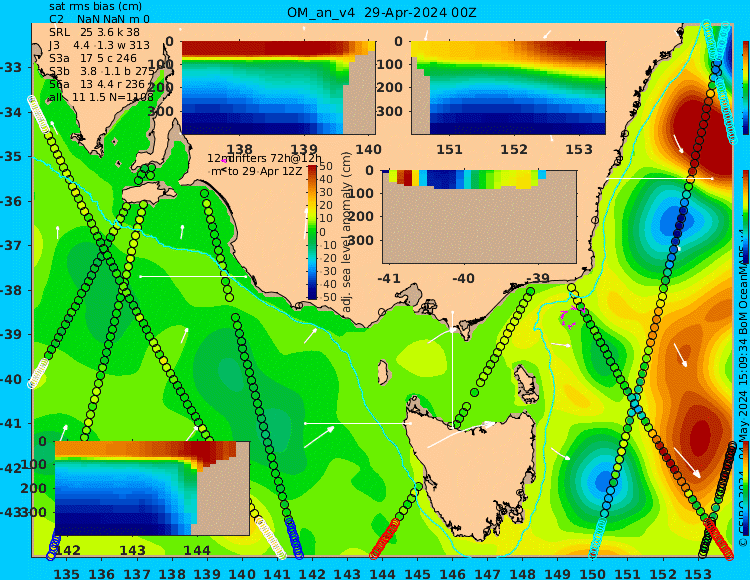Click longitude axis label 146

point(452,573)
